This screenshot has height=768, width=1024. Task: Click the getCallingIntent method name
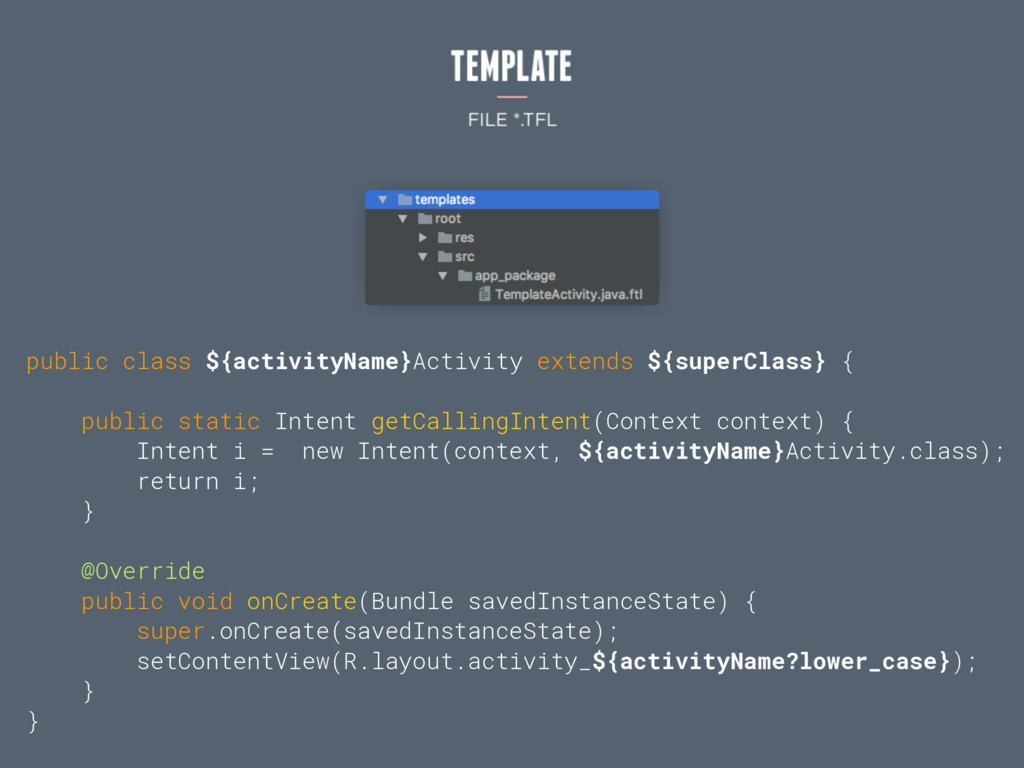click(x=481, y=422)
